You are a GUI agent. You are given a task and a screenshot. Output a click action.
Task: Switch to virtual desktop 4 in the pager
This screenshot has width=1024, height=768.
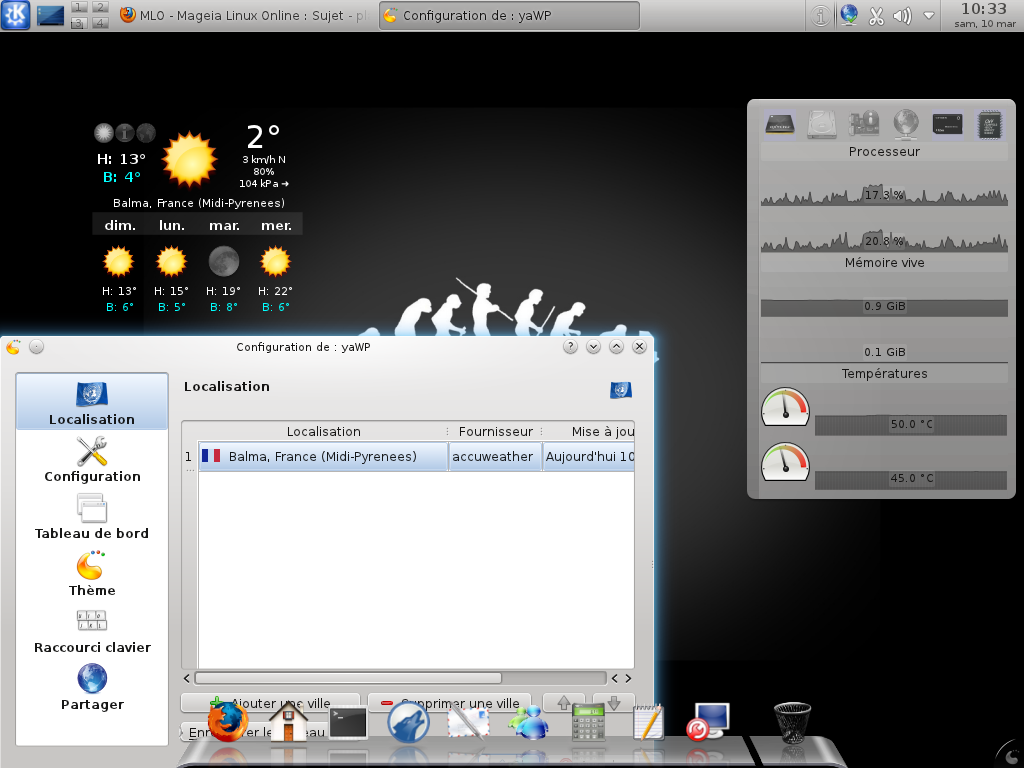coord(100,23)
